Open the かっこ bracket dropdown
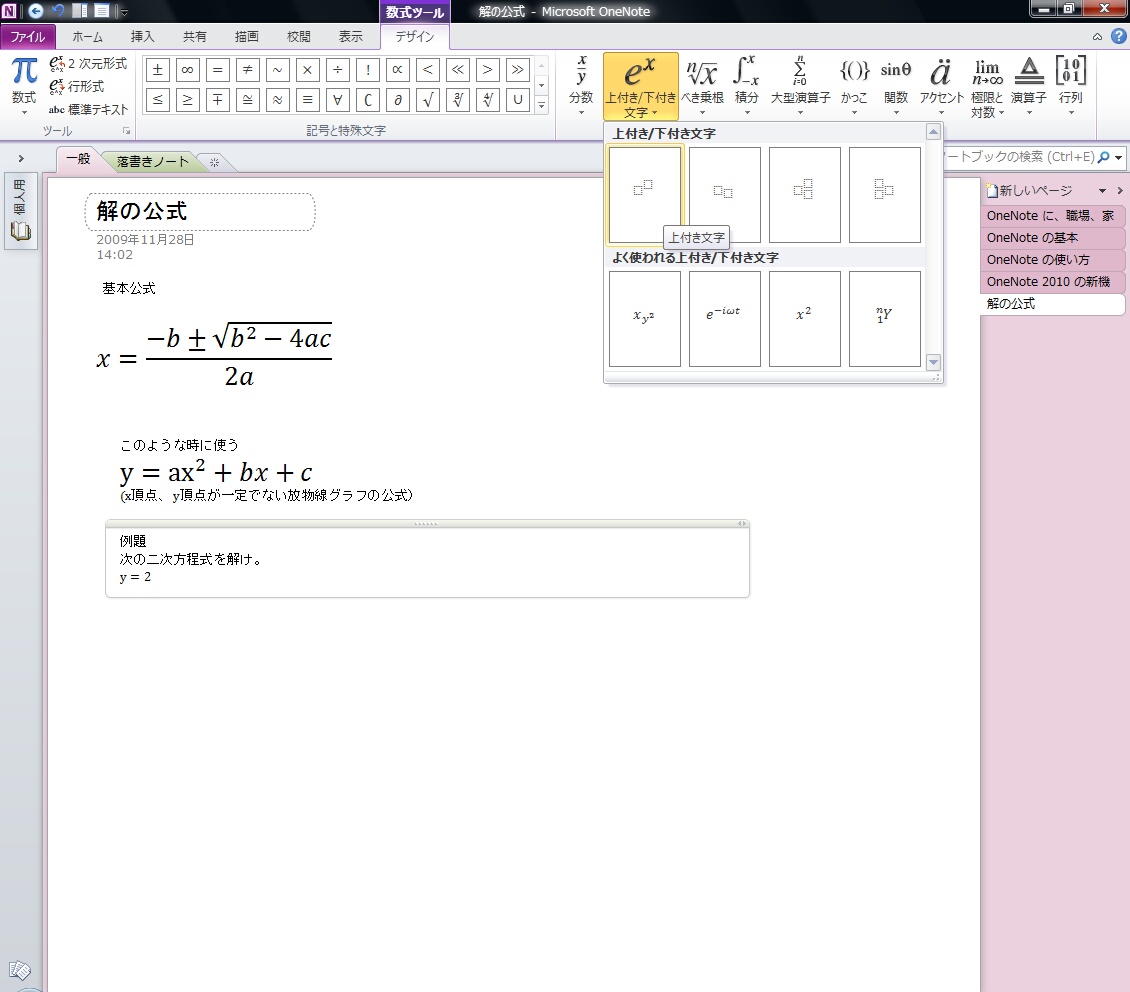The width and height of the screenshot is (1130, 992). [x=854, y=85]
